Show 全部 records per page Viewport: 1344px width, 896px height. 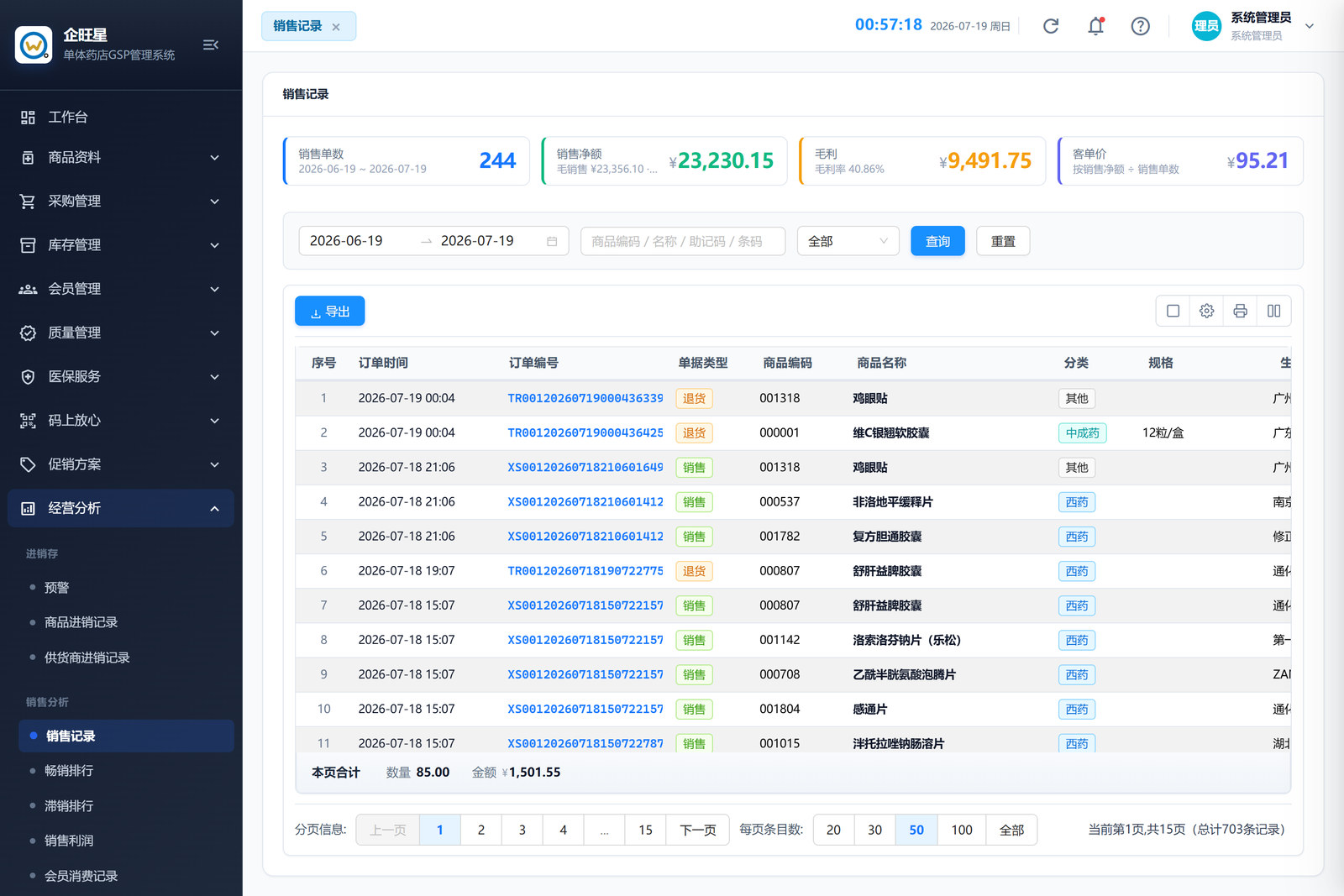[1011, 830]
